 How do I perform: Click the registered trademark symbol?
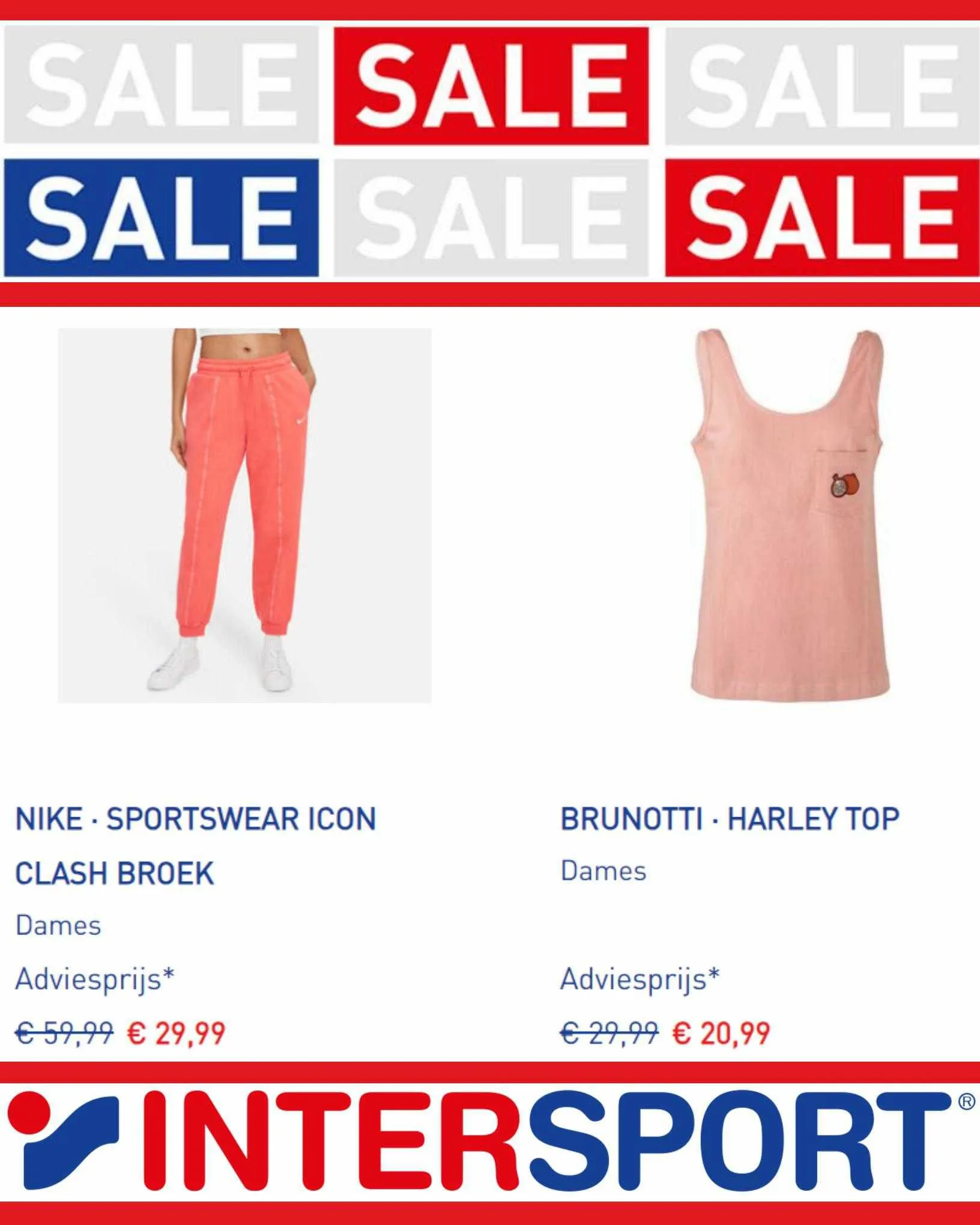tap(966, 1102)
